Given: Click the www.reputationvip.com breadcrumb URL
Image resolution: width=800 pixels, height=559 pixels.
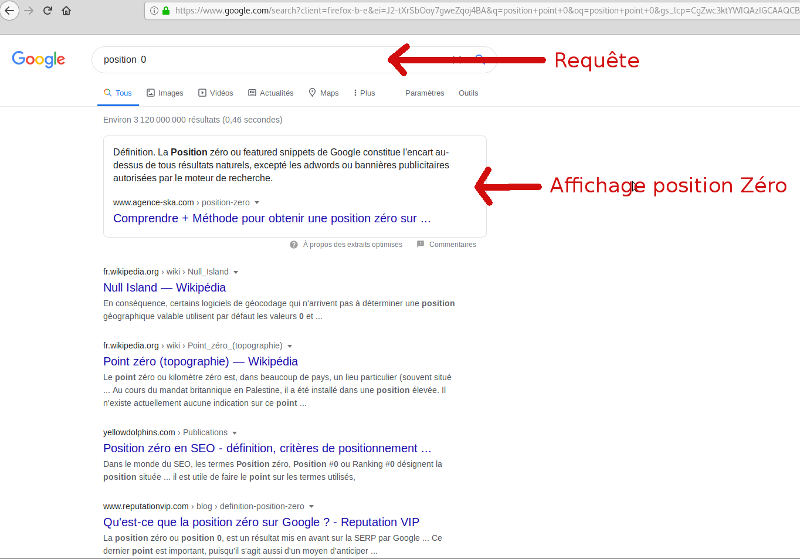Looking at the screenshot, I should (204, 506).
